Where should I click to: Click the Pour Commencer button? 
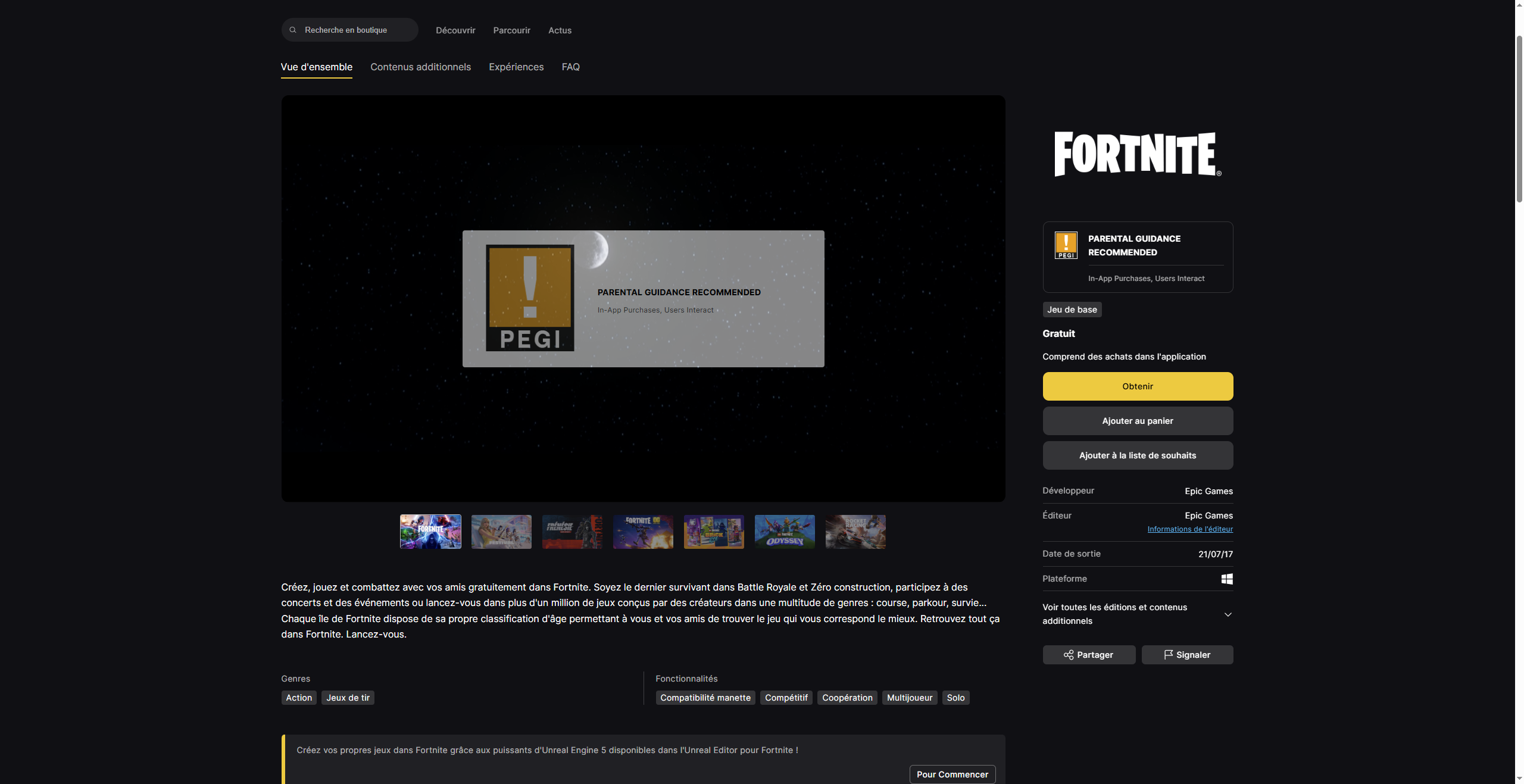click(x=952, y=774)
